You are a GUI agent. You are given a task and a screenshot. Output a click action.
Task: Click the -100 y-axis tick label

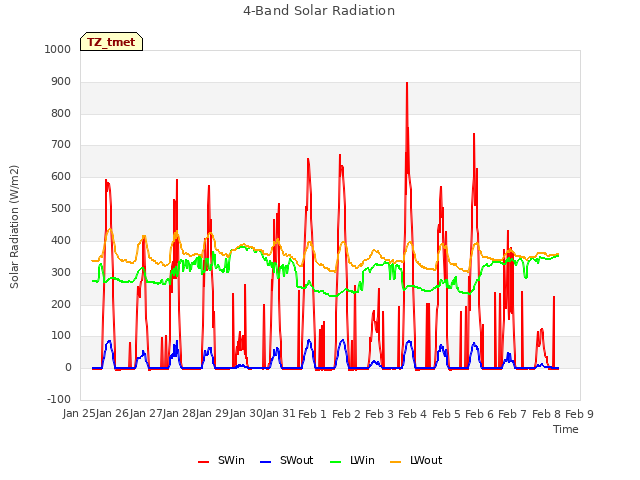59,399
